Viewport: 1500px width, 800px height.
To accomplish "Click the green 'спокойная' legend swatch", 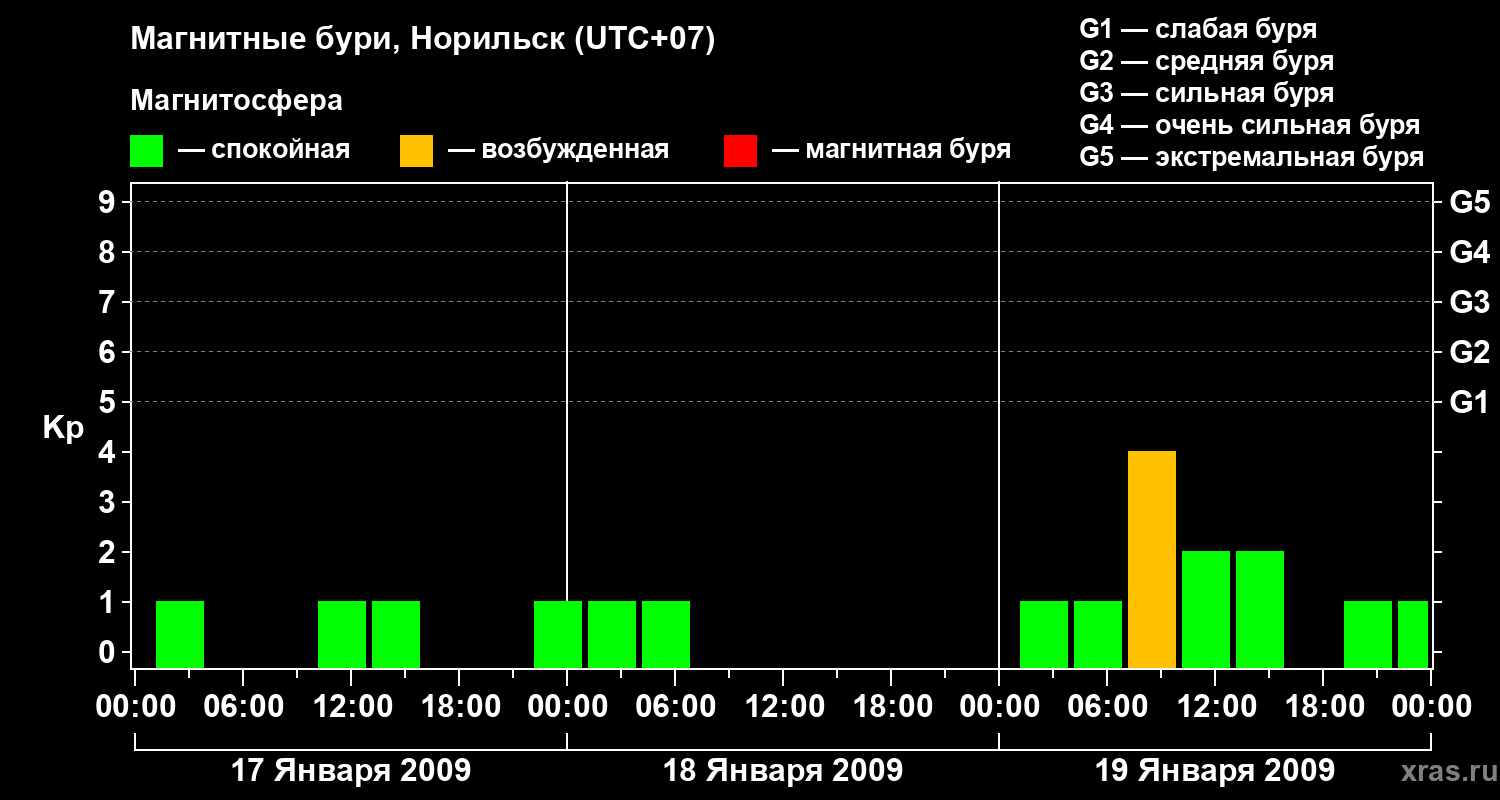I will (x=146, y=151).
